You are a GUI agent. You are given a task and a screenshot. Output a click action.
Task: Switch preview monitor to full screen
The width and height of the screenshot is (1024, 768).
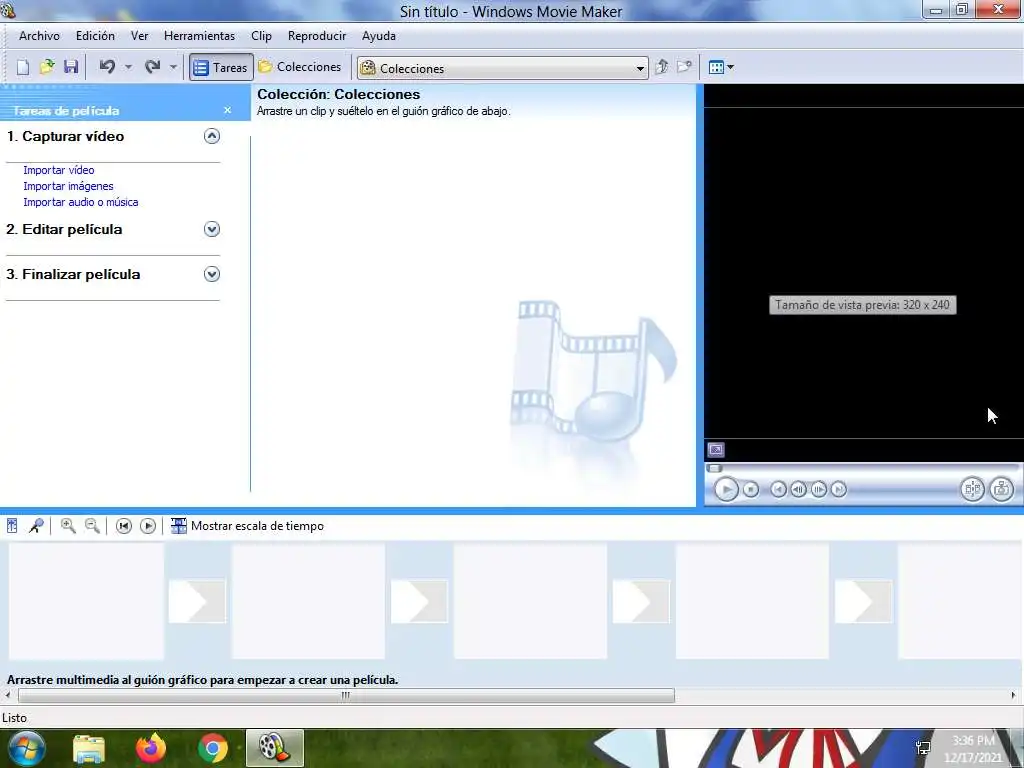pos(716,450)
